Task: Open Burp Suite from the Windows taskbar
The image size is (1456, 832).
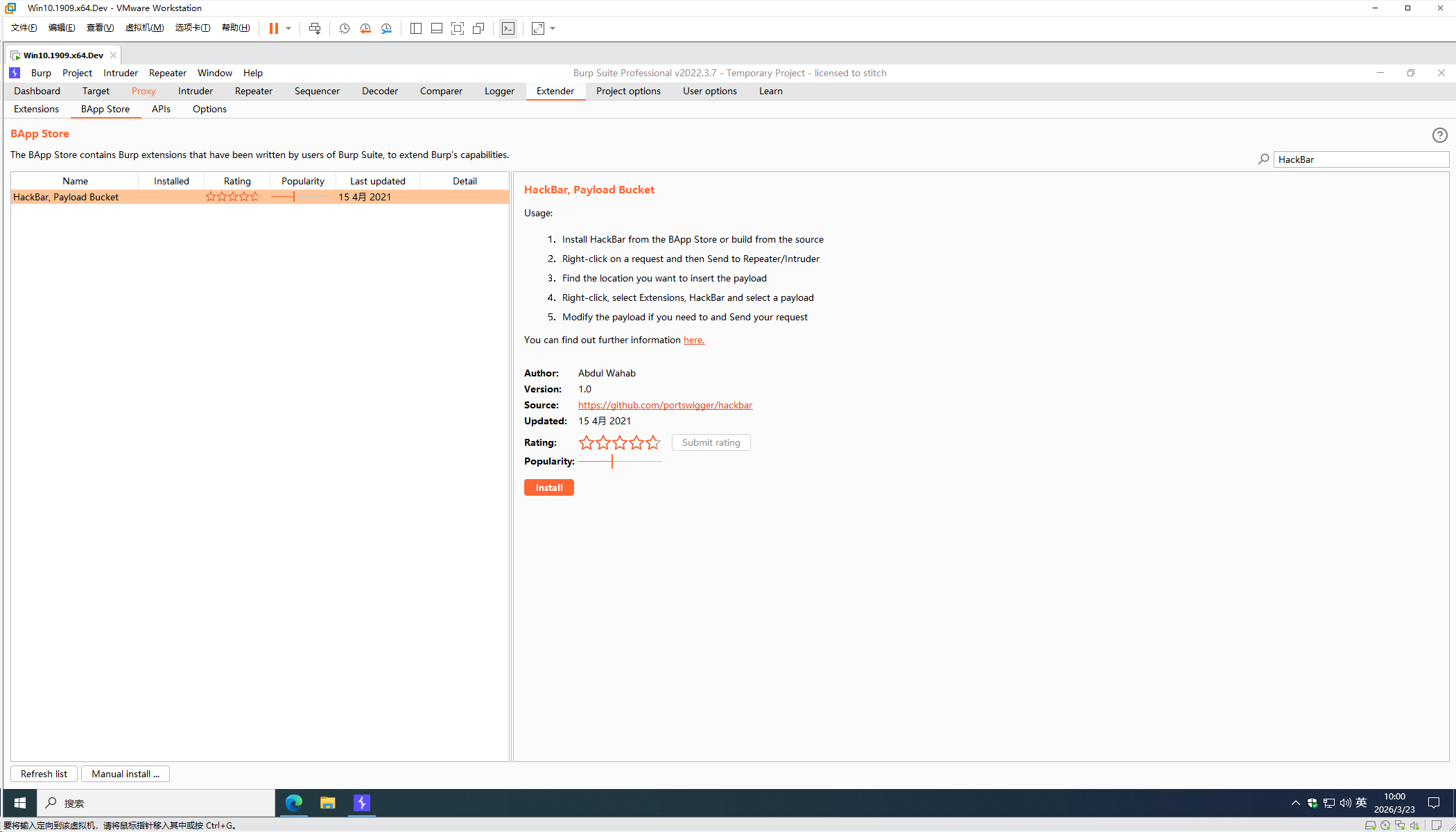Action: pos(362,803)
